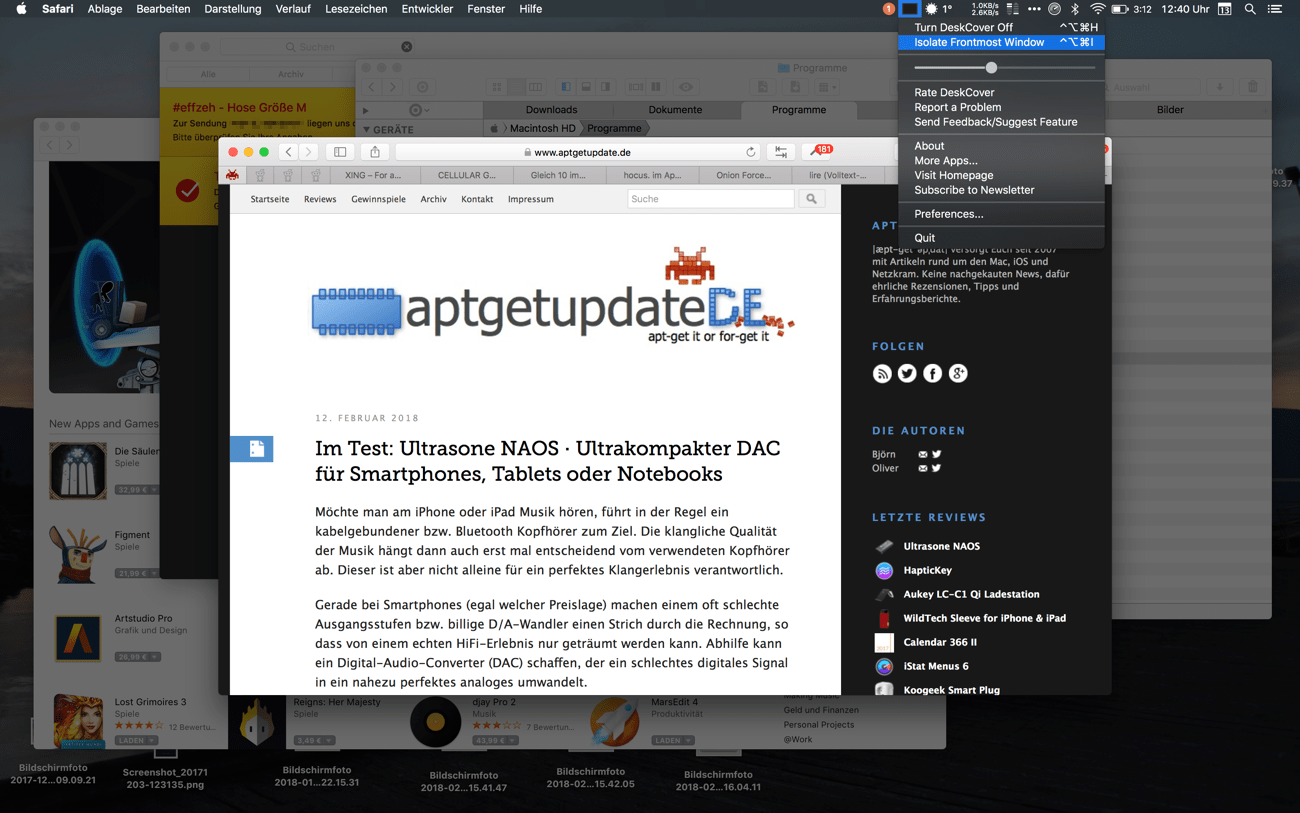Reload the aptgetupdate.de page
This screenshot has height=813, width=1300.
click(x=751, y=152)
